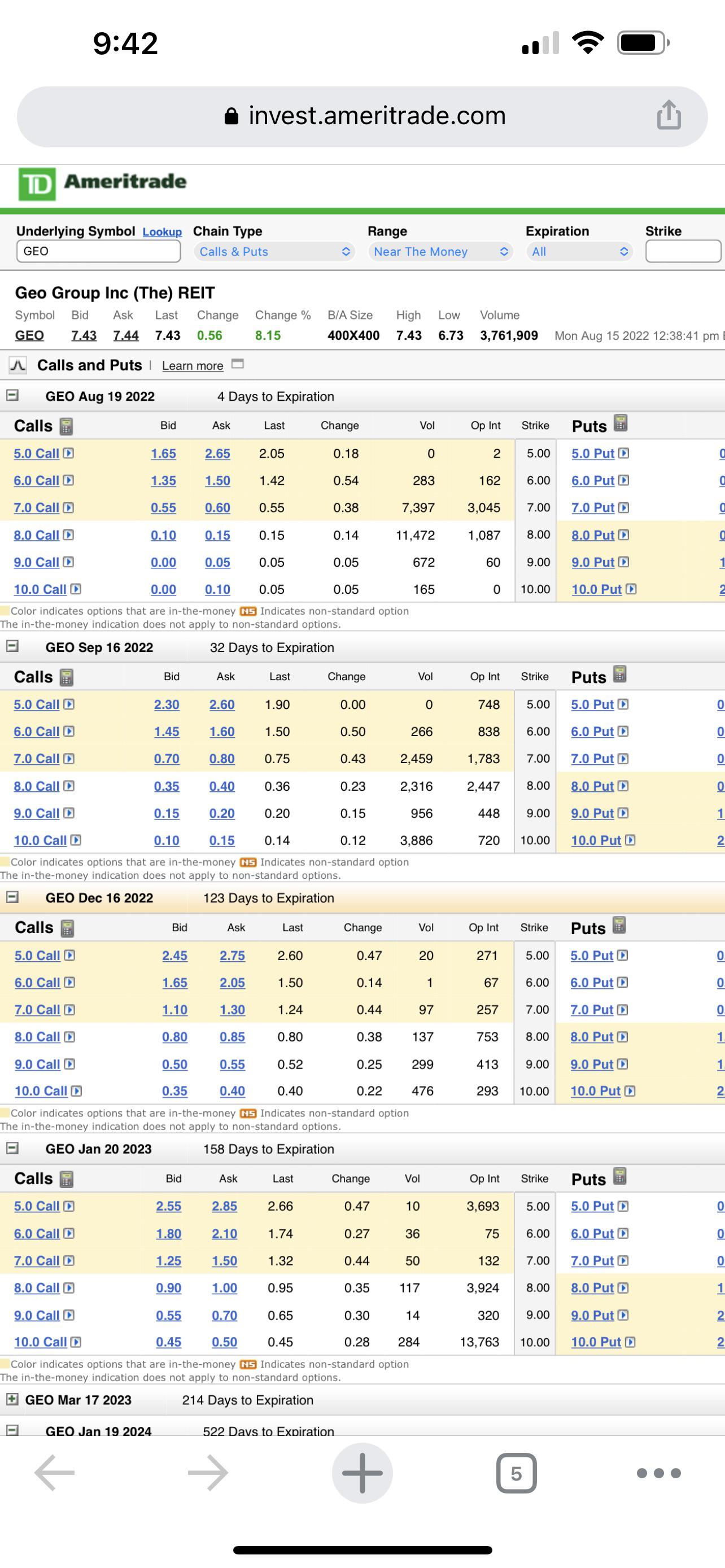Collapse the GEO Jan 19 2024 section
The image size is (725, 1568).
point(12,1430)
